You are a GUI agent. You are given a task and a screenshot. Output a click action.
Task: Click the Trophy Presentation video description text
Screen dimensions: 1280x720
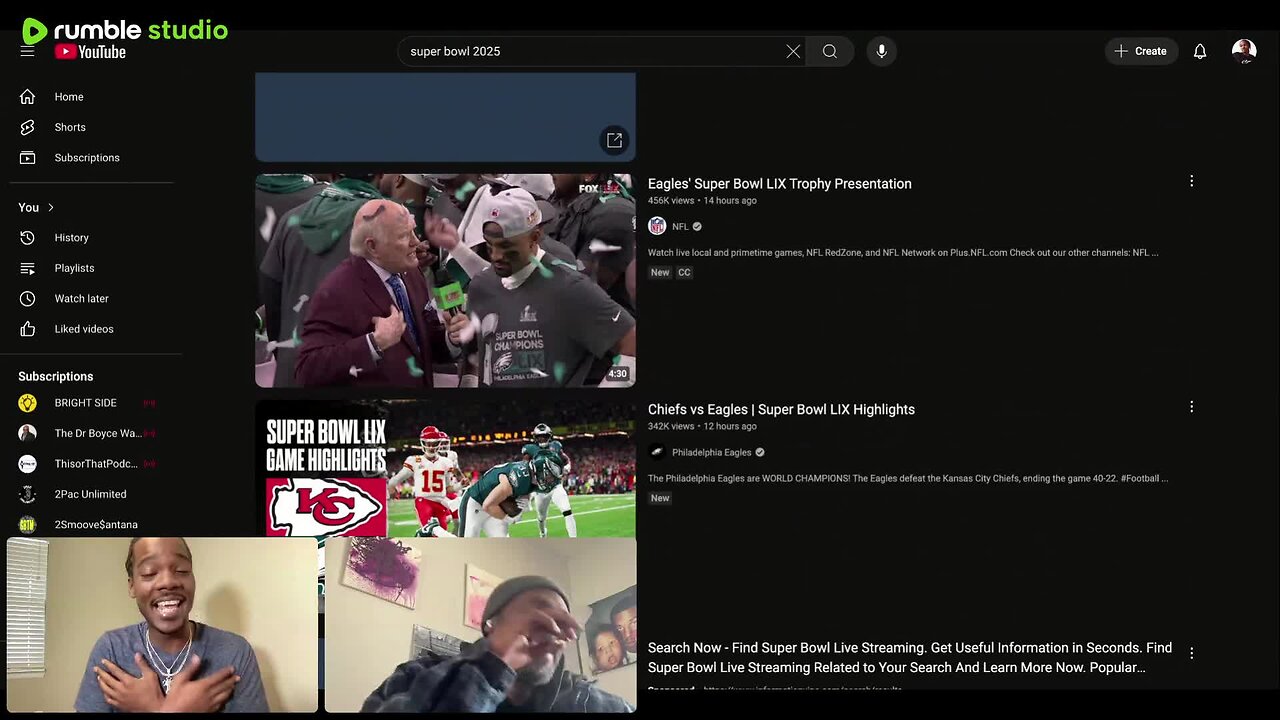click(x=903, y=253)
